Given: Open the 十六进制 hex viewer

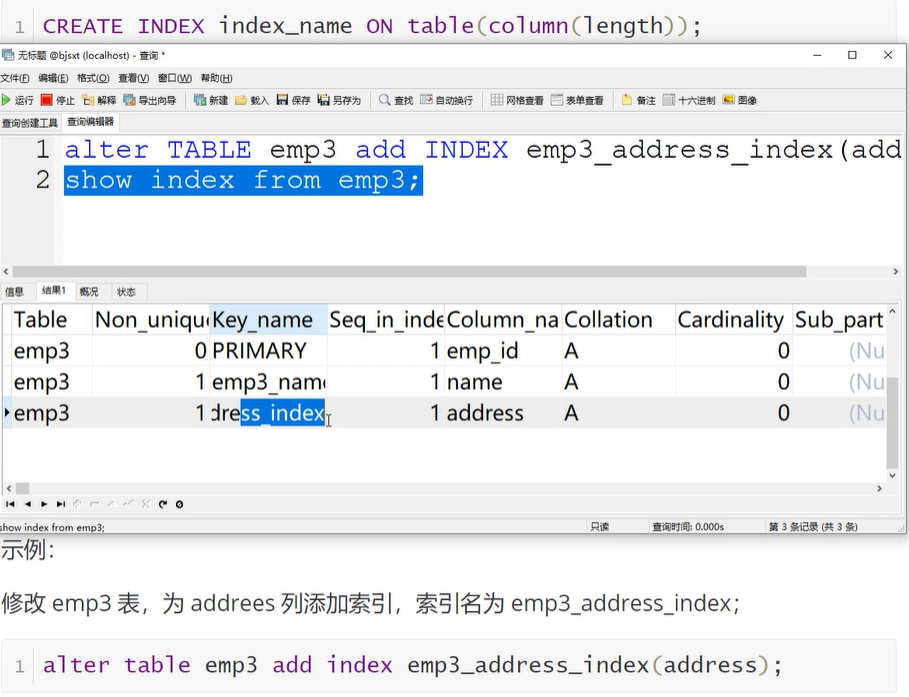Looking at the screenshot, I should click(x=689, y=100).
